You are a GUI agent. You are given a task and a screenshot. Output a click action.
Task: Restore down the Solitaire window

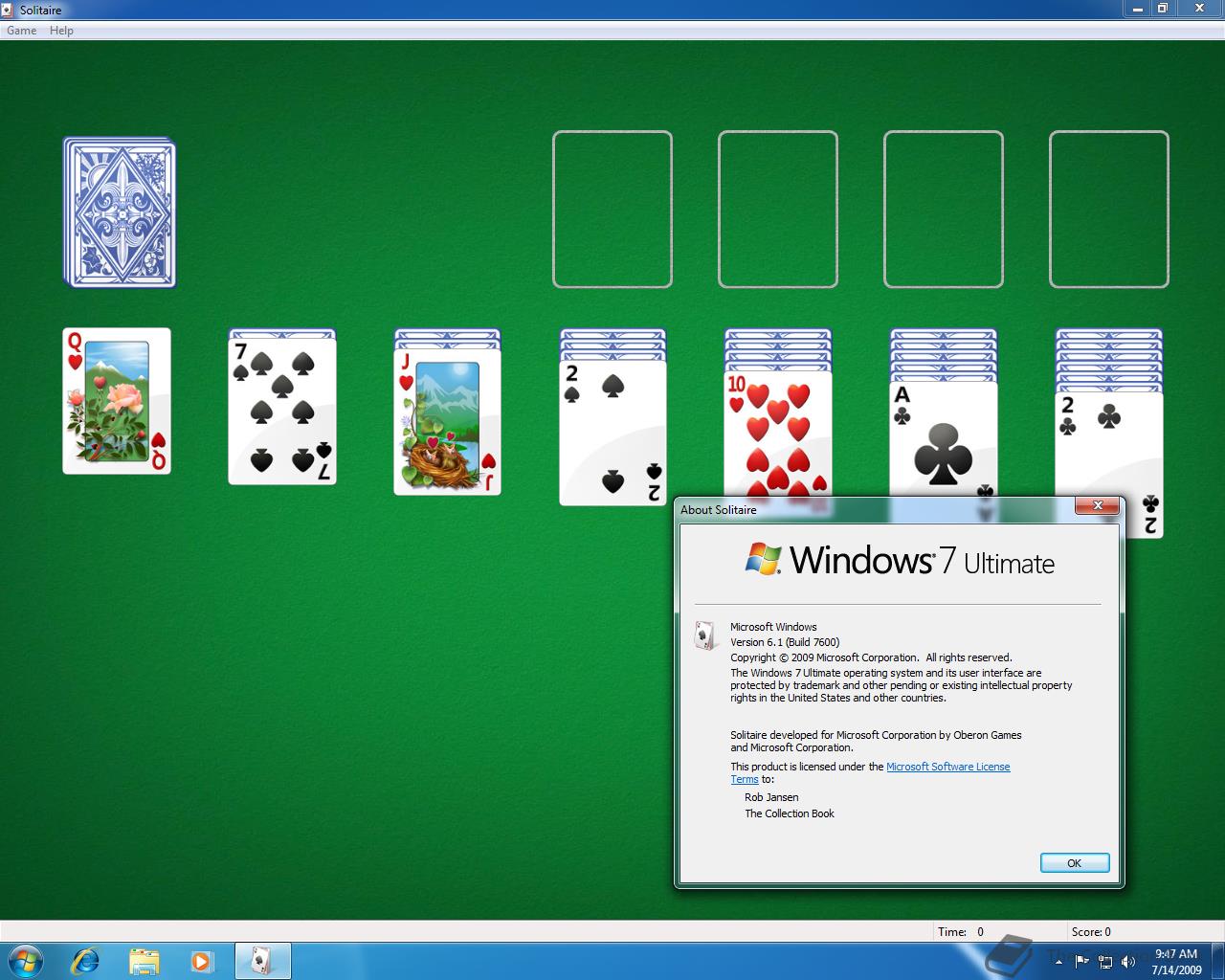coord(1164,9)
